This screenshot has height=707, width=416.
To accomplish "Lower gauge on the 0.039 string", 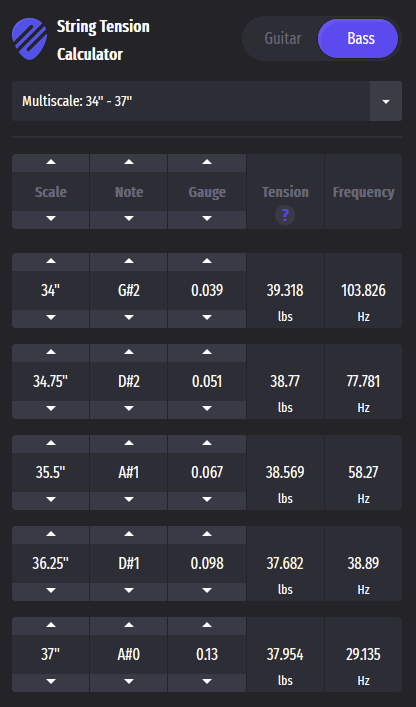I will click(207, 318).
